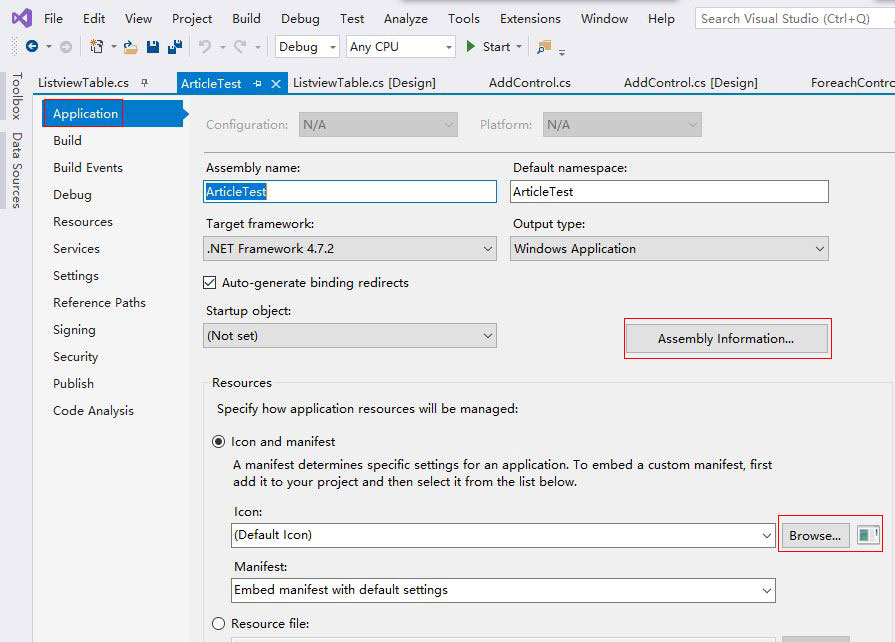
Task: Select the Build properties page
Action: 67,140
